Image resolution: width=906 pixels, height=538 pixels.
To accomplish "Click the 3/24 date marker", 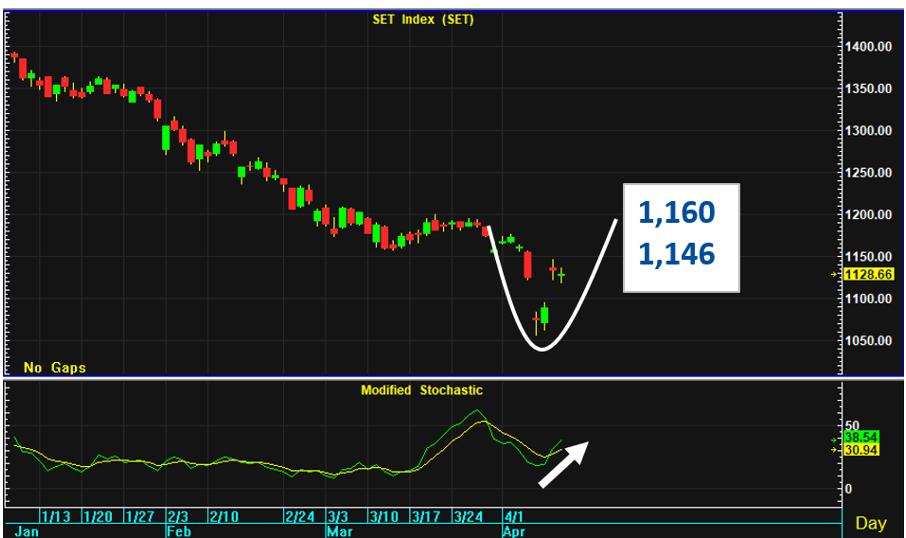I will [469, 517].
